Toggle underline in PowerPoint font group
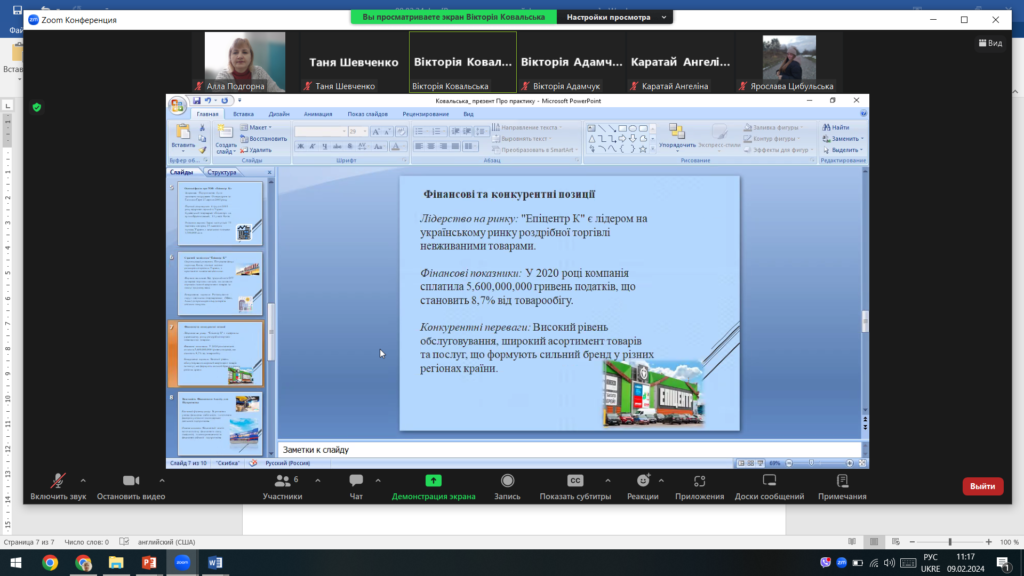This screenshot has width=1024, height=576. [x=325, y=146]
